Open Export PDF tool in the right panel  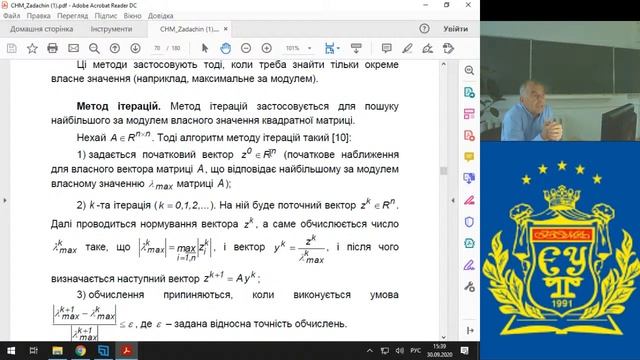(469, 92)
